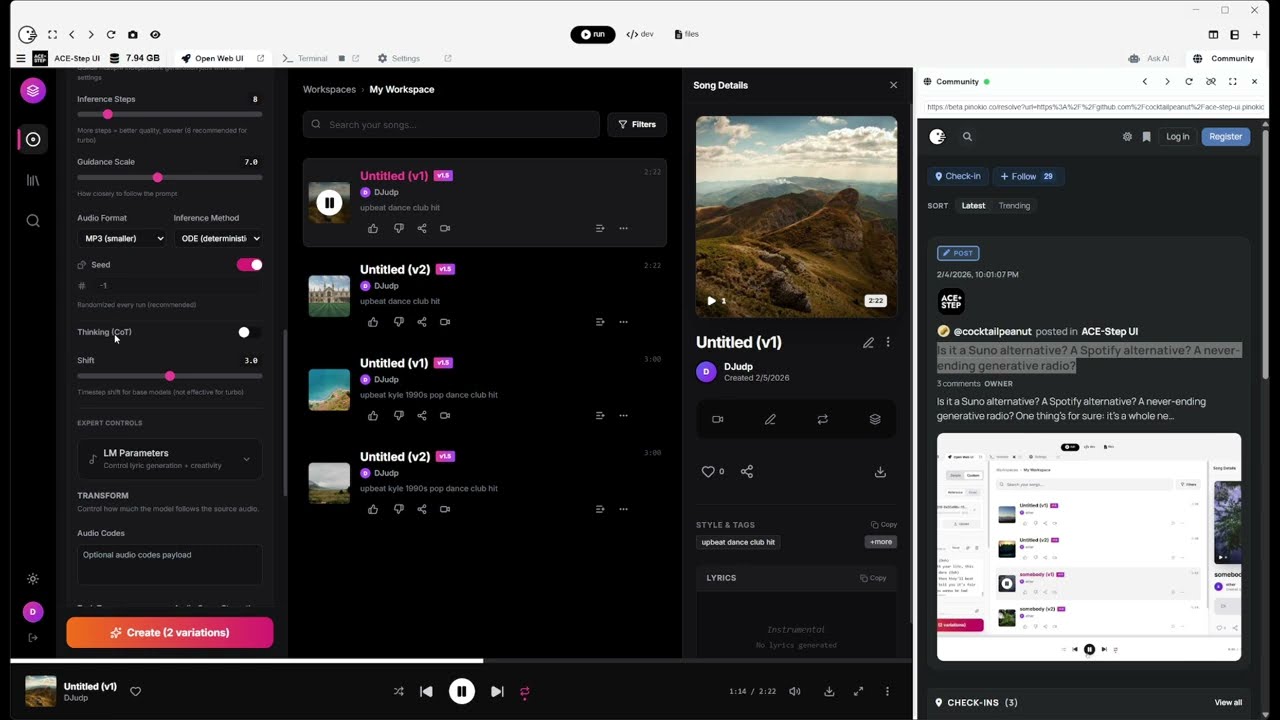Like the song with heart in Song Details
Screen dimensions: 1280x720
(x=708, y=471)
